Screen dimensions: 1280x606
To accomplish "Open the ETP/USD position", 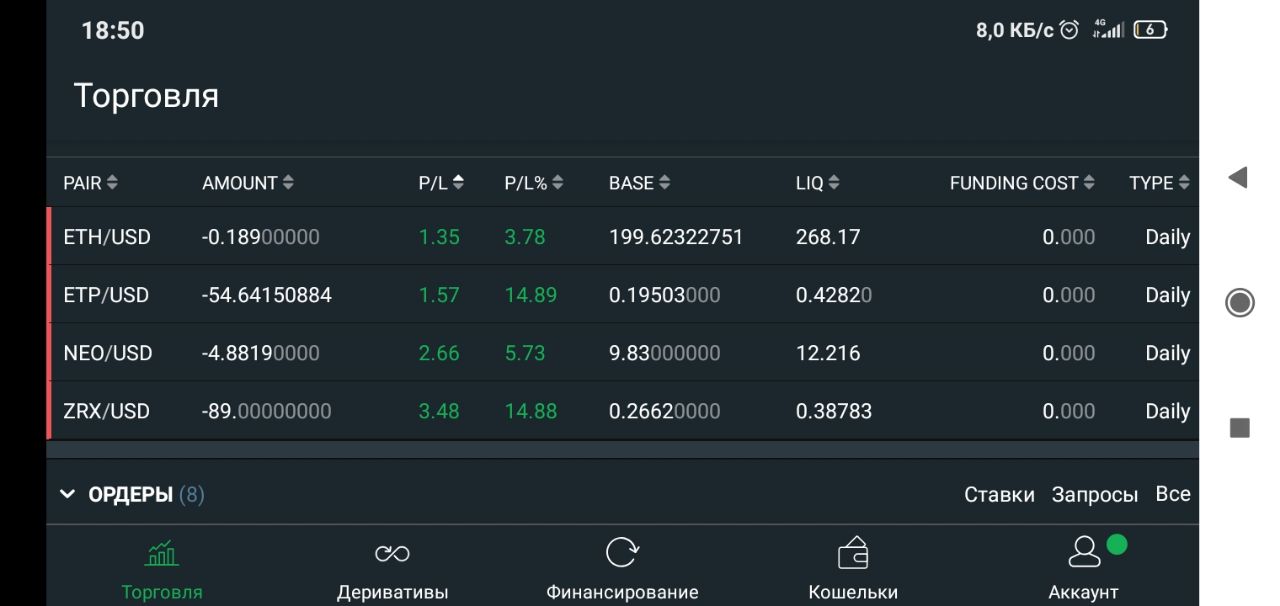I will (x=623, y=295).
